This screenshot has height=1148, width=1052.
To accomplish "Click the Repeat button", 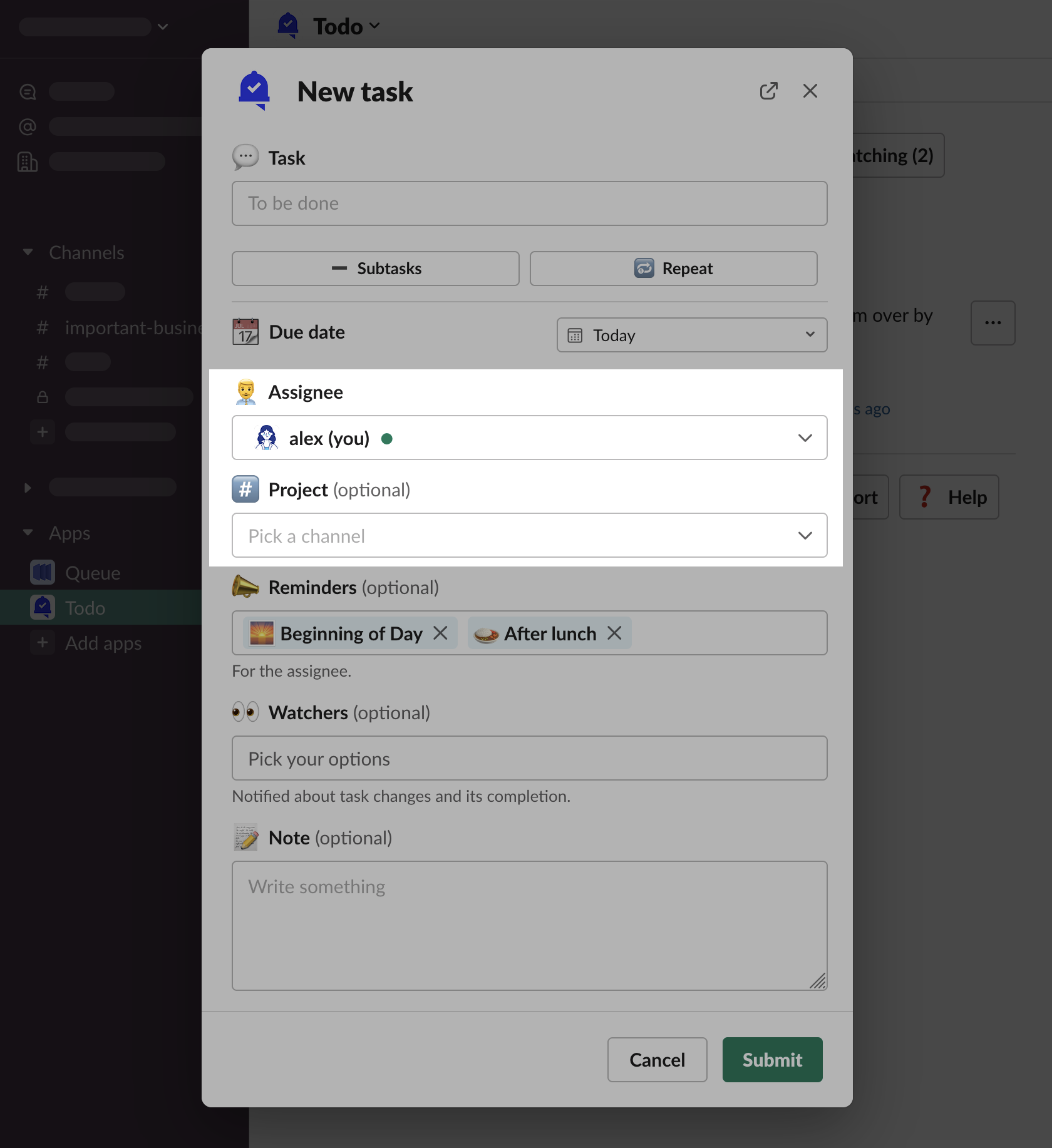I will 673,269.
